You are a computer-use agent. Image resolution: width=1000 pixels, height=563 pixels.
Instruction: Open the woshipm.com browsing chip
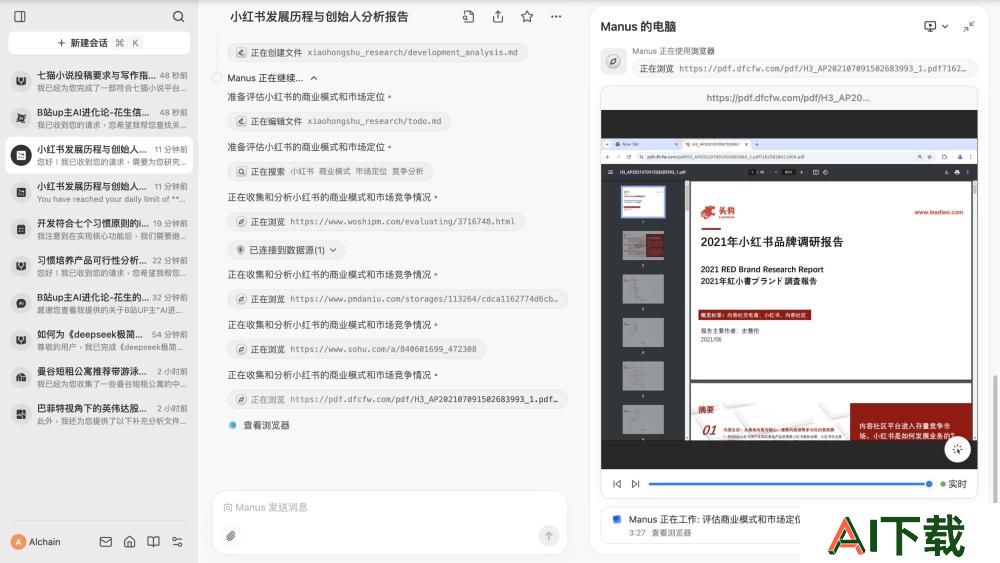pyautogui.click(x=376, y=222)
